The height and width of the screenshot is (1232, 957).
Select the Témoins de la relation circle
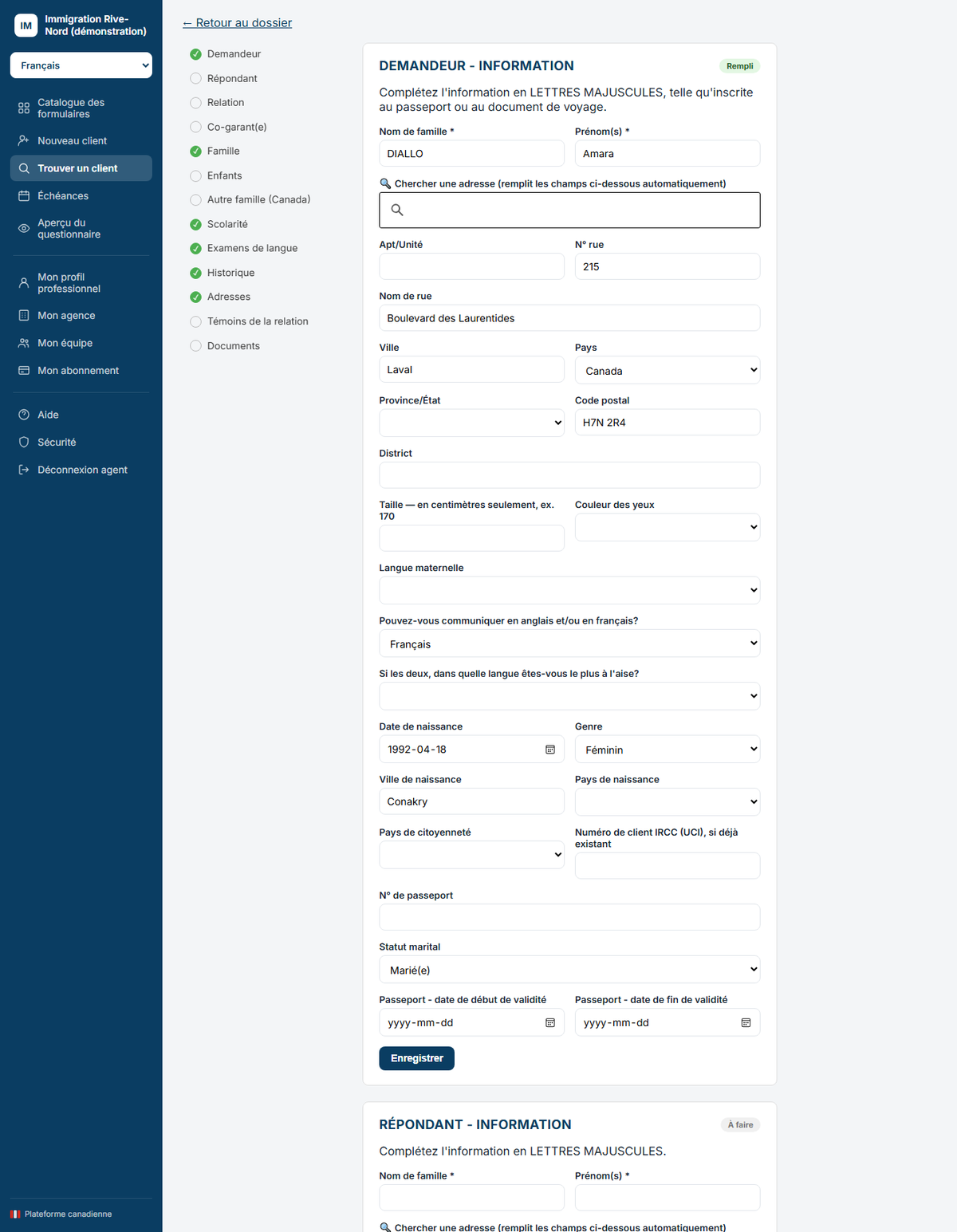[x=195, y=321]
